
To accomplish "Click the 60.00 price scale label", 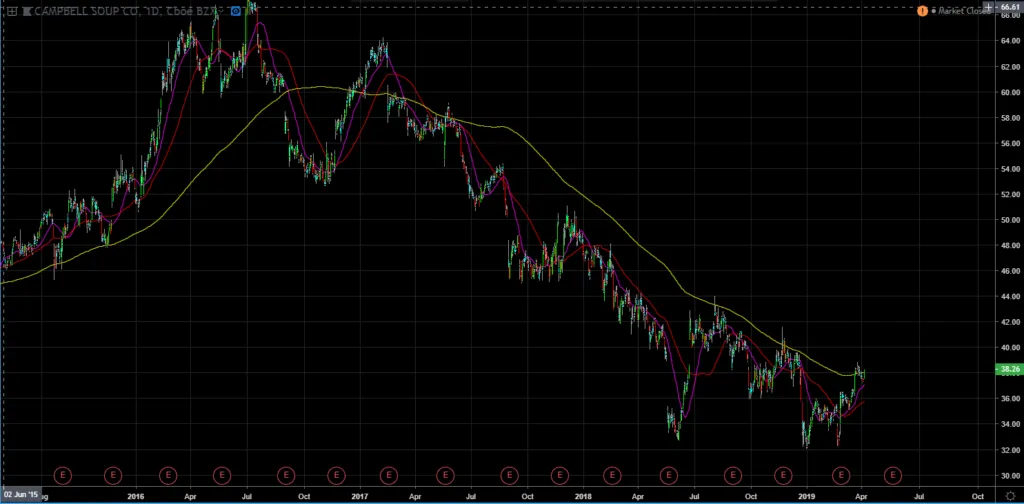I will point(1010,92).
